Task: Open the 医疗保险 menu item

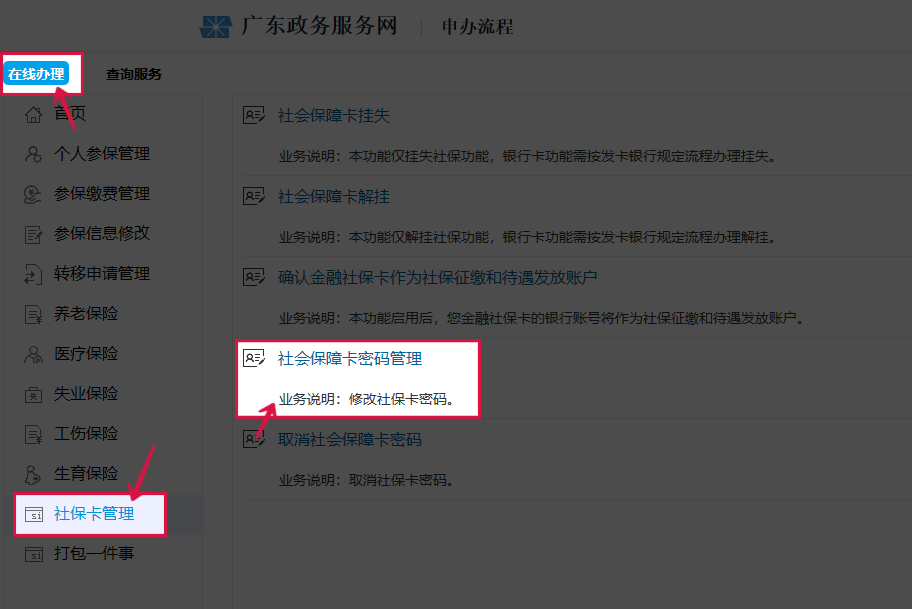Action: coord(86,354)
